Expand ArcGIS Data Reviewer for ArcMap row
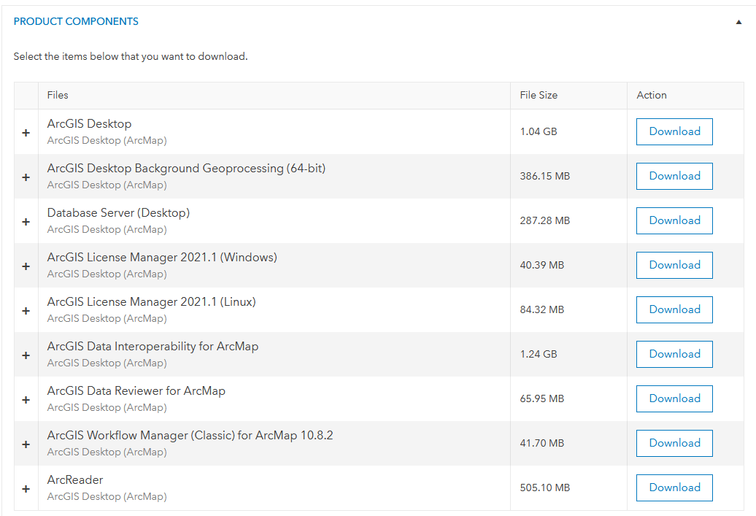756x516 pixels. pos(26,399)
